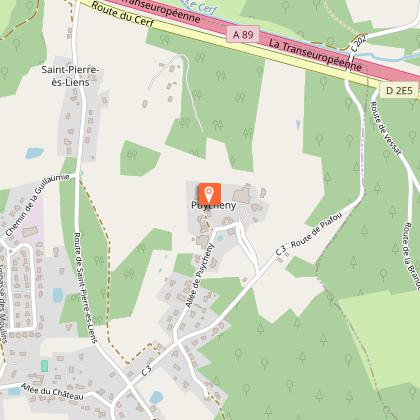Click the Allée de Puycheny street label
This screenshot has width=420, height=420.
[199, 276]
